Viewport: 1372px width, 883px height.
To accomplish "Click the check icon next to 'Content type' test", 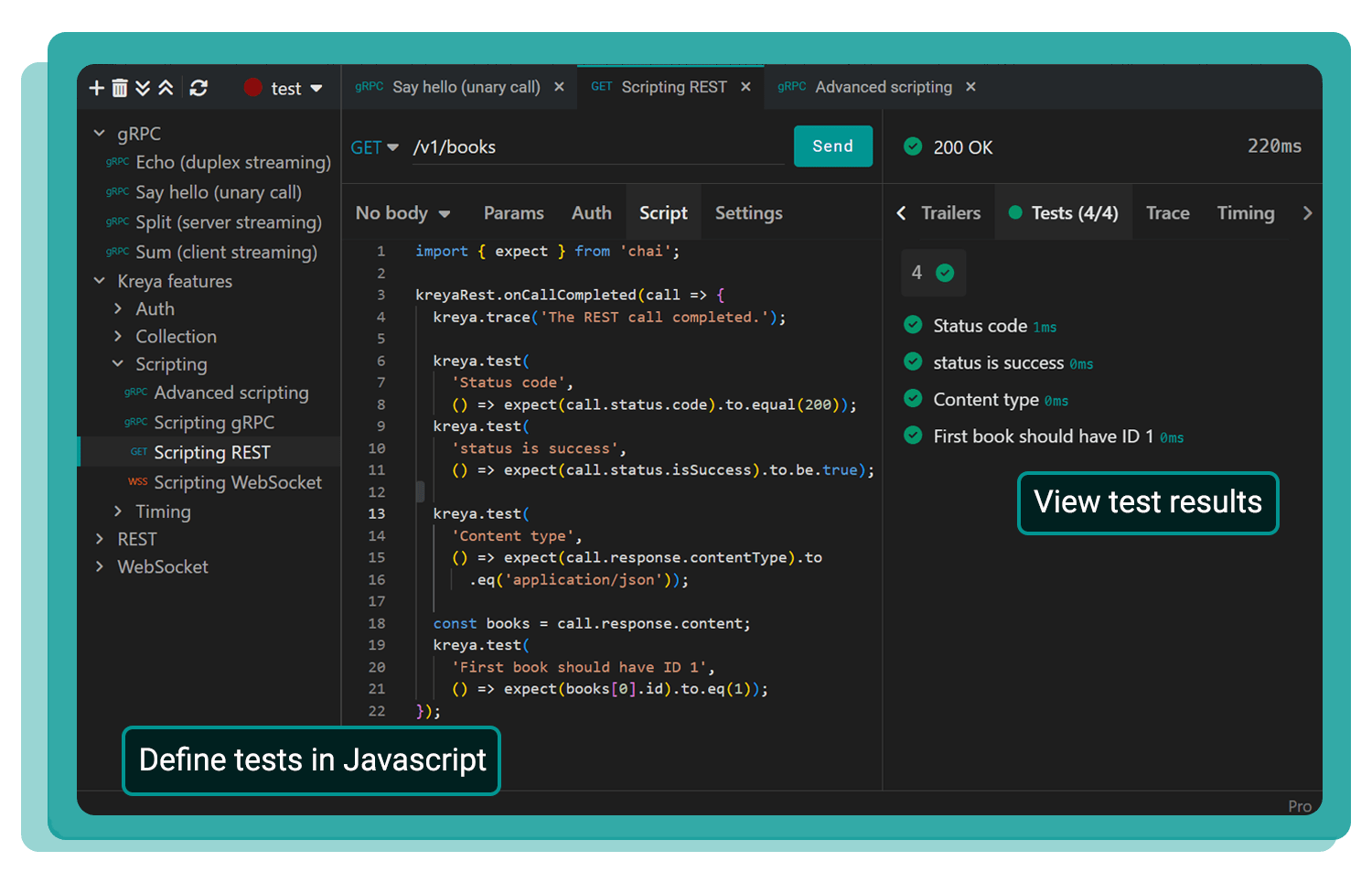I will 913,398.
